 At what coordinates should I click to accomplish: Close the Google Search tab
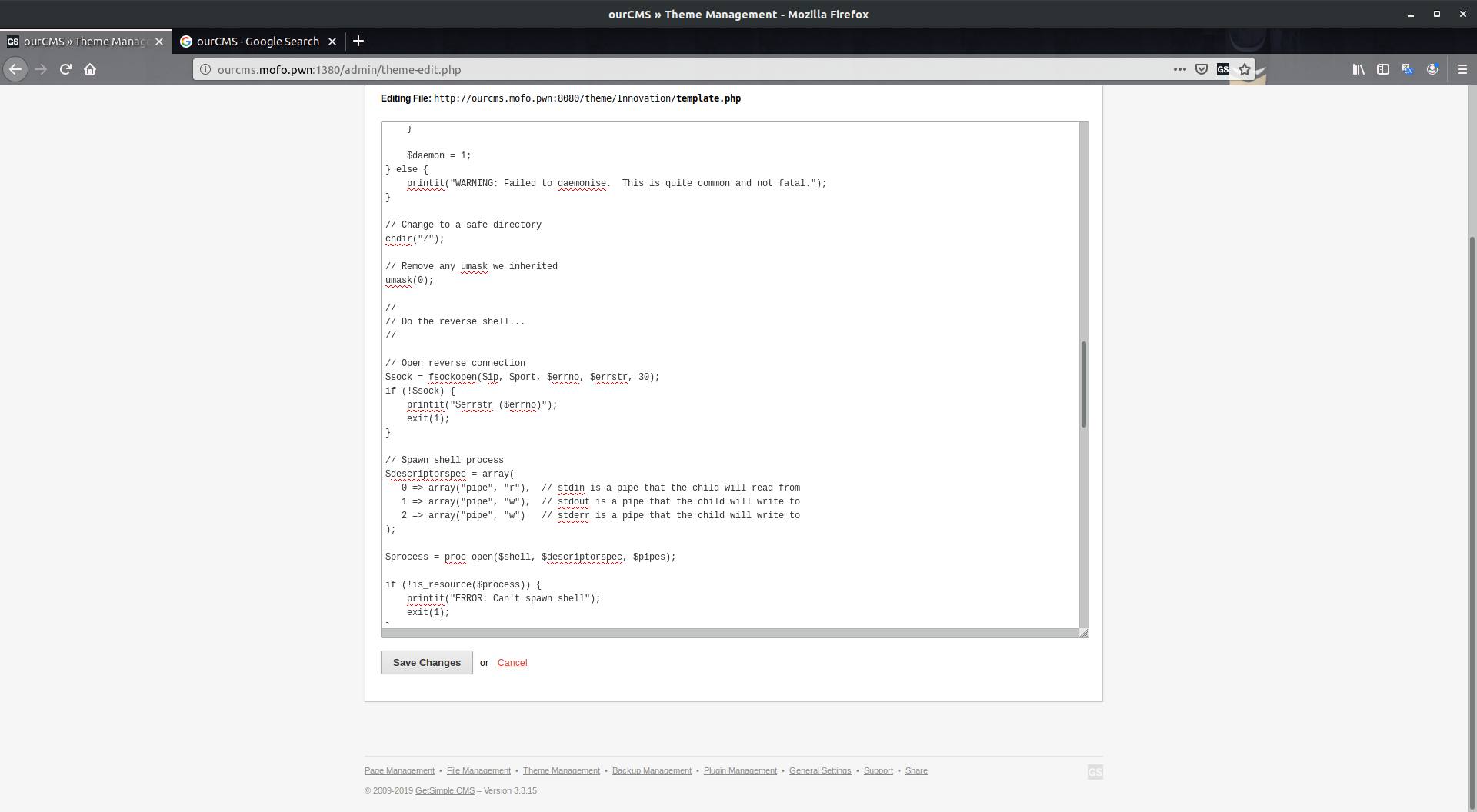tap(332, 42)
